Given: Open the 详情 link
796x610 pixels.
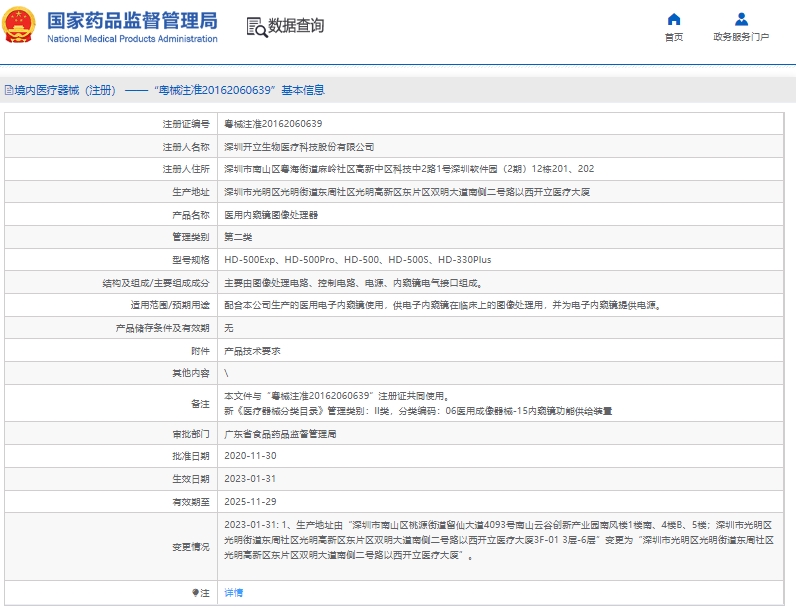Looking at the screenshot, I should tap(234, 592).
